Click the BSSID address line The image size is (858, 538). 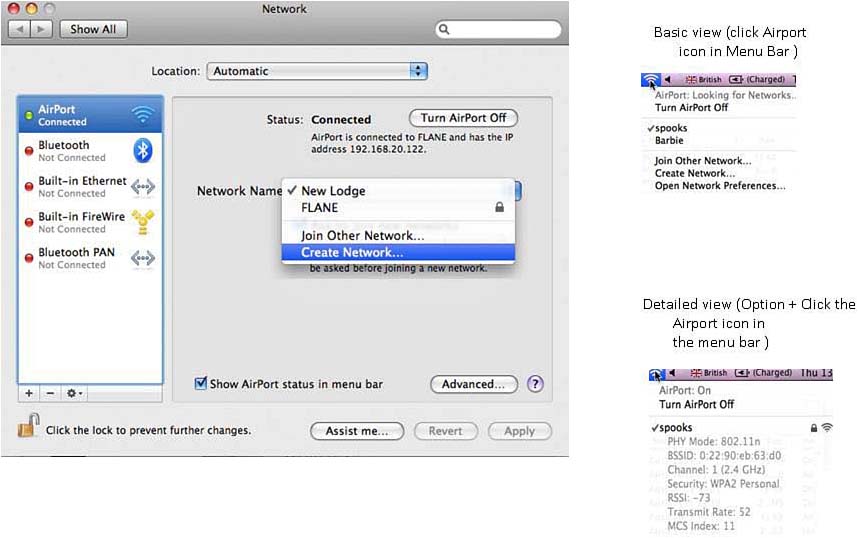tap(724, 456)
